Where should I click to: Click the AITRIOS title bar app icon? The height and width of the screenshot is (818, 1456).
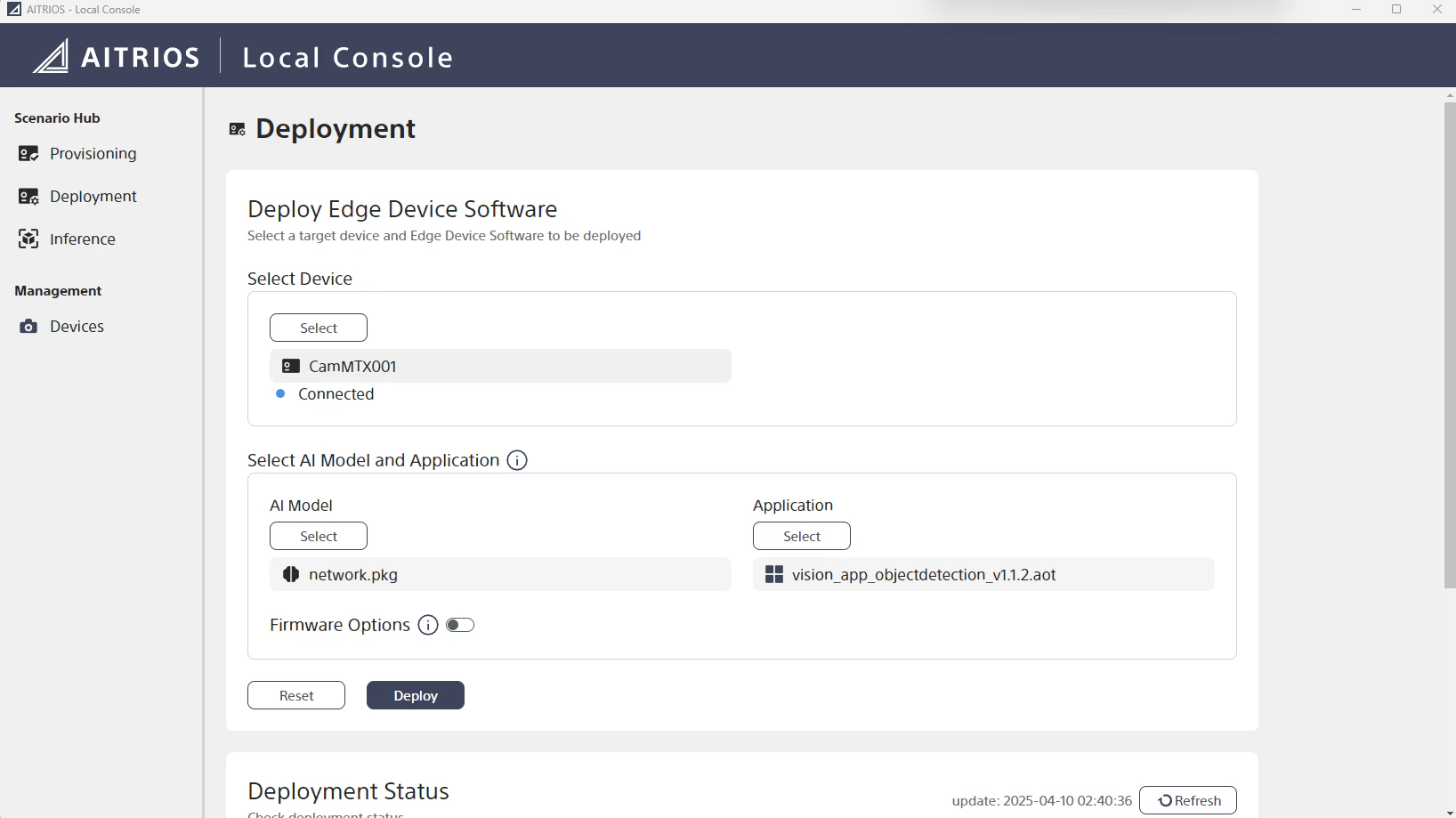(x=13, y=10)
